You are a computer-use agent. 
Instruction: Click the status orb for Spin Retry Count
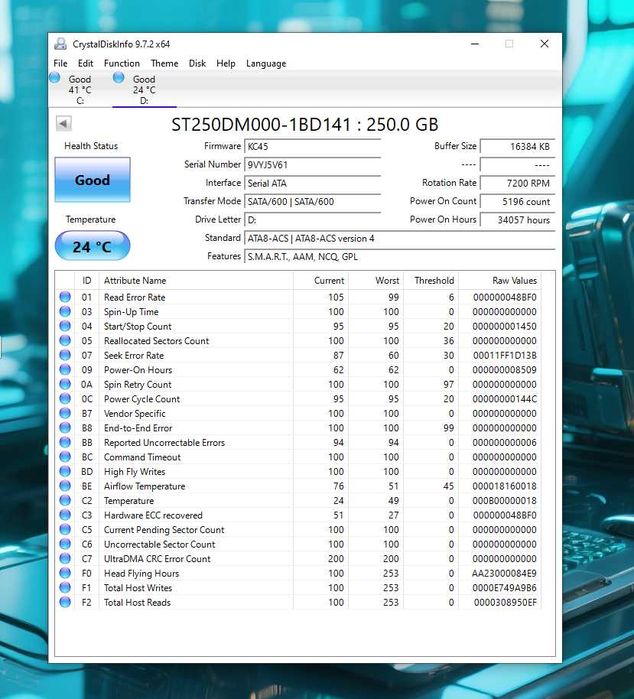click(65, 384)
